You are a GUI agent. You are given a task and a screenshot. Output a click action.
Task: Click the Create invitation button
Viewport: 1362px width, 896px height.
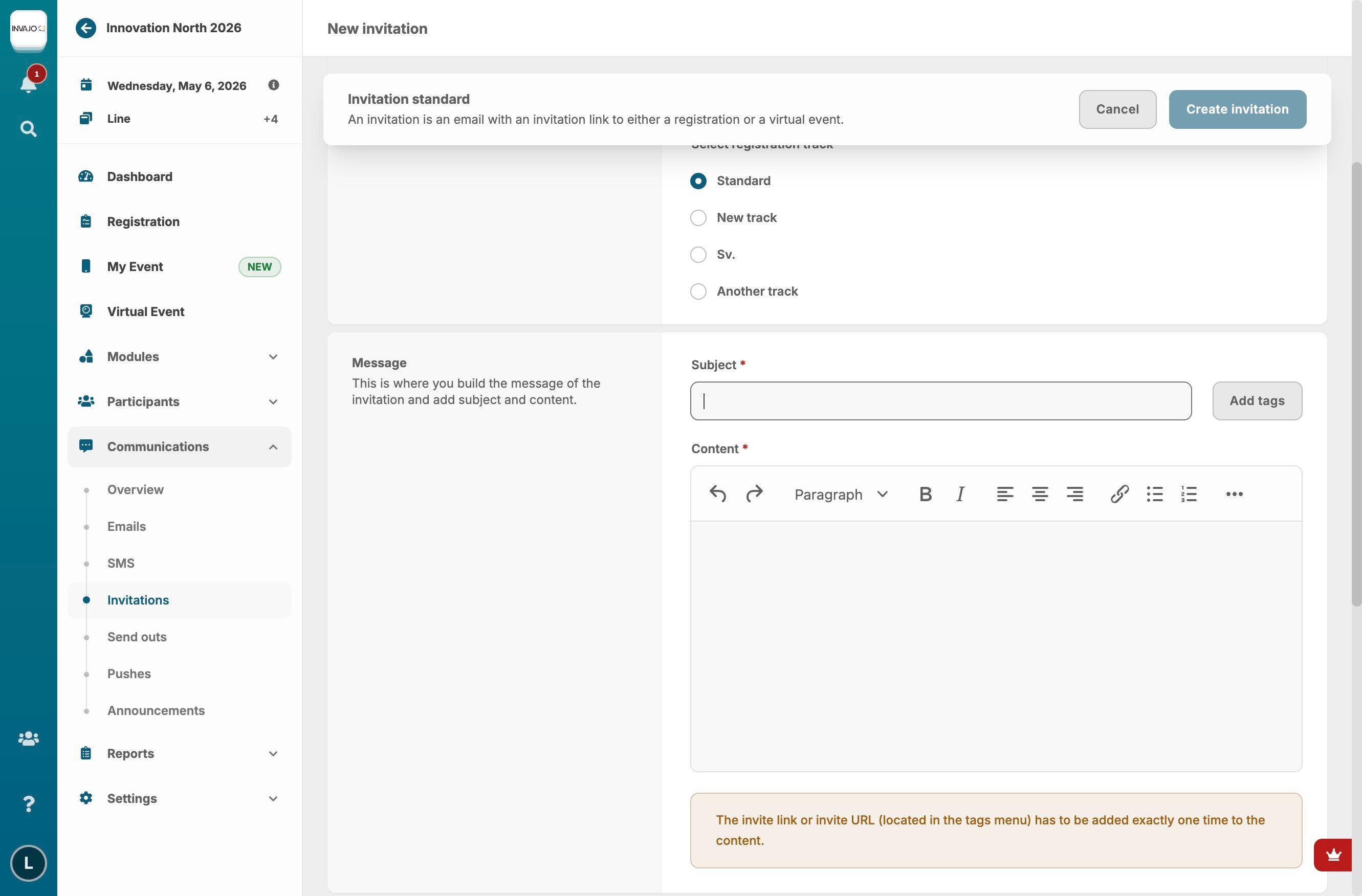coord(1237,109)
